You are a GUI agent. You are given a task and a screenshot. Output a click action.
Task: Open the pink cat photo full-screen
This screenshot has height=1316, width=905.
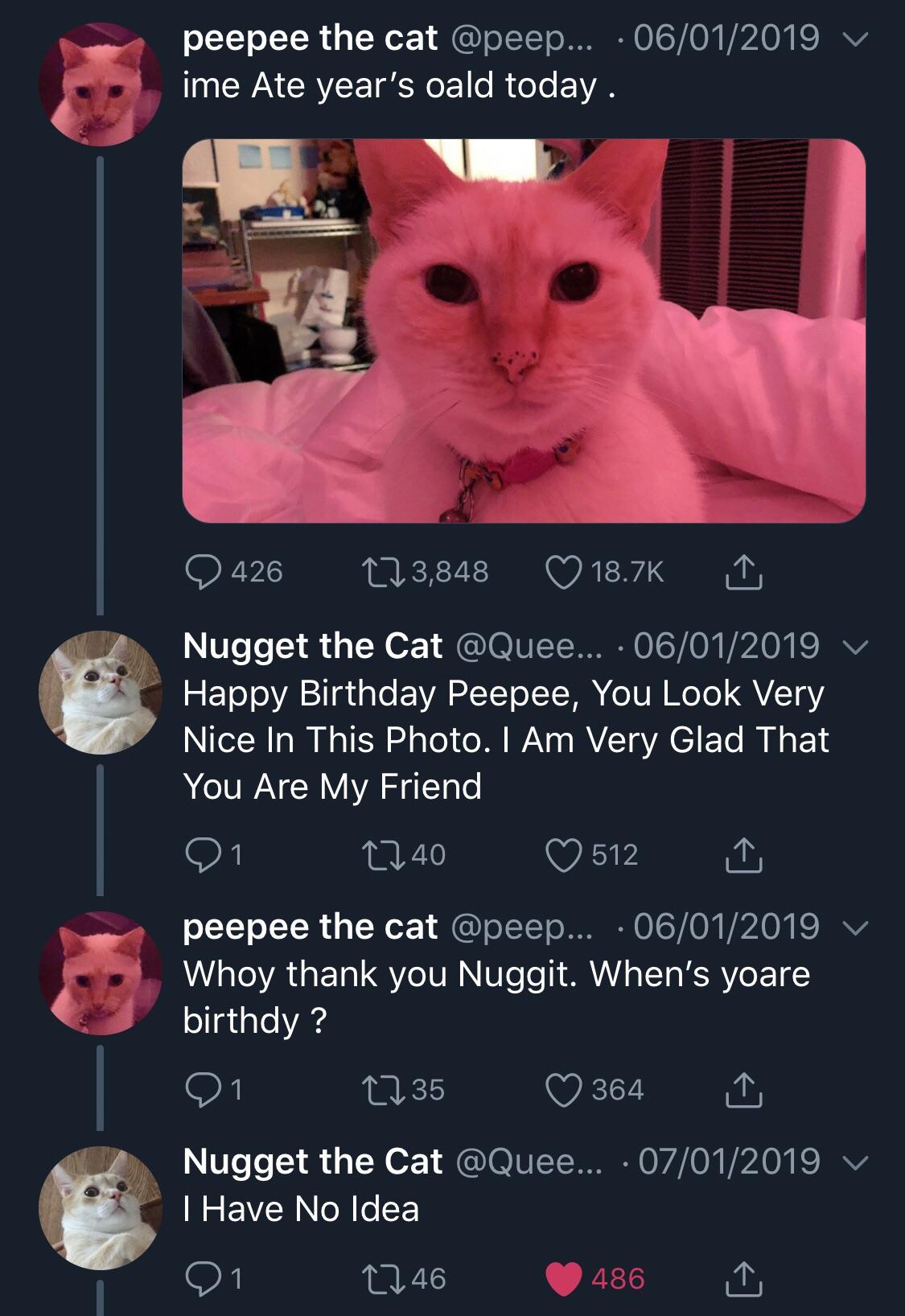523,330
